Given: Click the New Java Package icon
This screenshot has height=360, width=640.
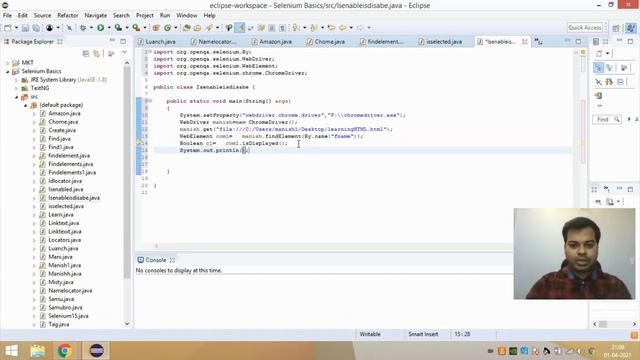Looking at the screenshot, I should [x=156, y=28].
